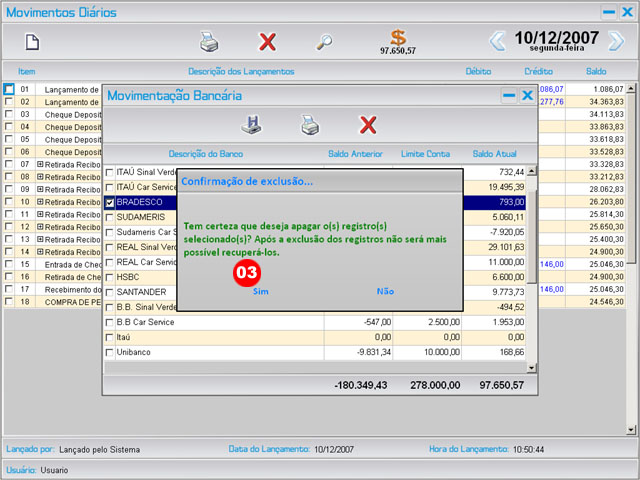Click the printer icon in Movimentos Diários toolbar
This screenshot has height=480, width=640.
click(x=209, y=42)
